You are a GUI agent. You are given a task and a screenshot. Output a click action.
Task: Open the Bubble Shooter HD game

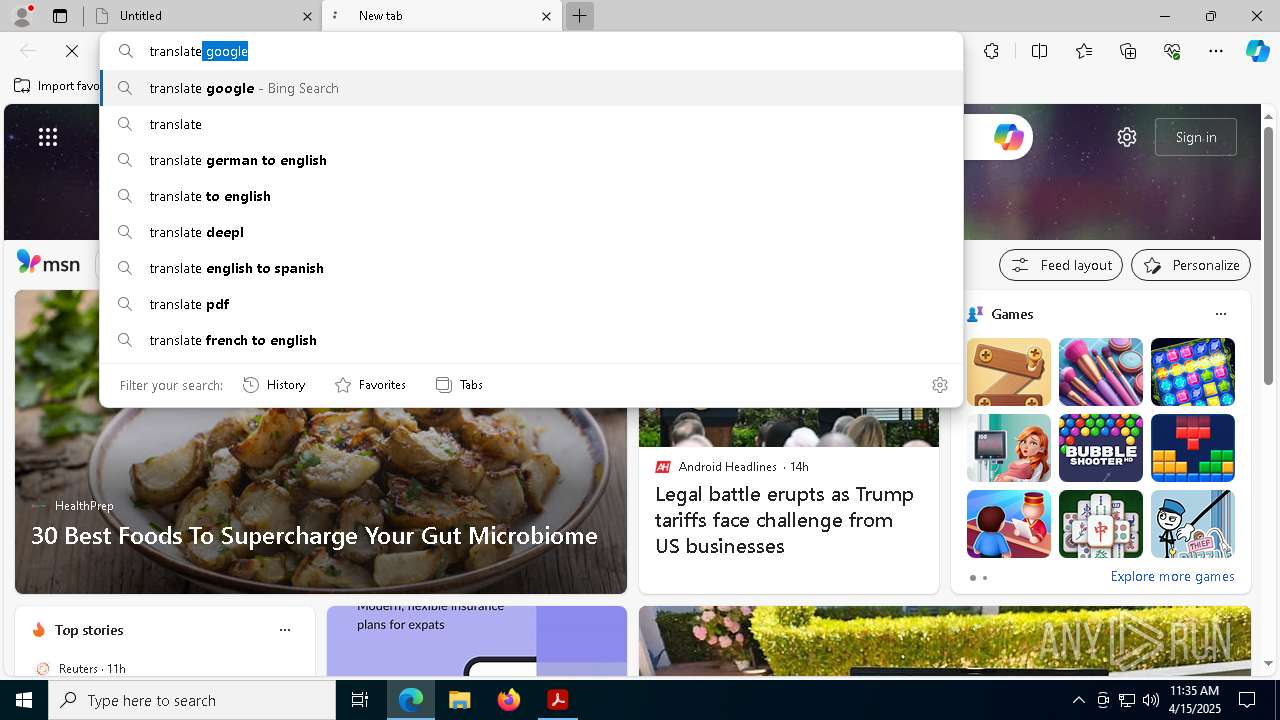point(1101,448)
